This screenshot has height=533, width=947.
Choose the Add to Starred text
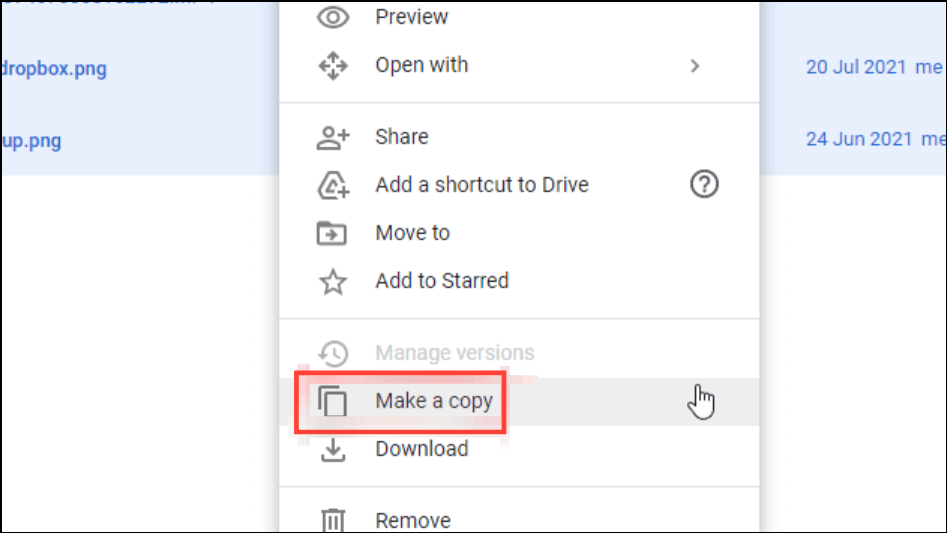pyautogui.click(x=441, y=281)
